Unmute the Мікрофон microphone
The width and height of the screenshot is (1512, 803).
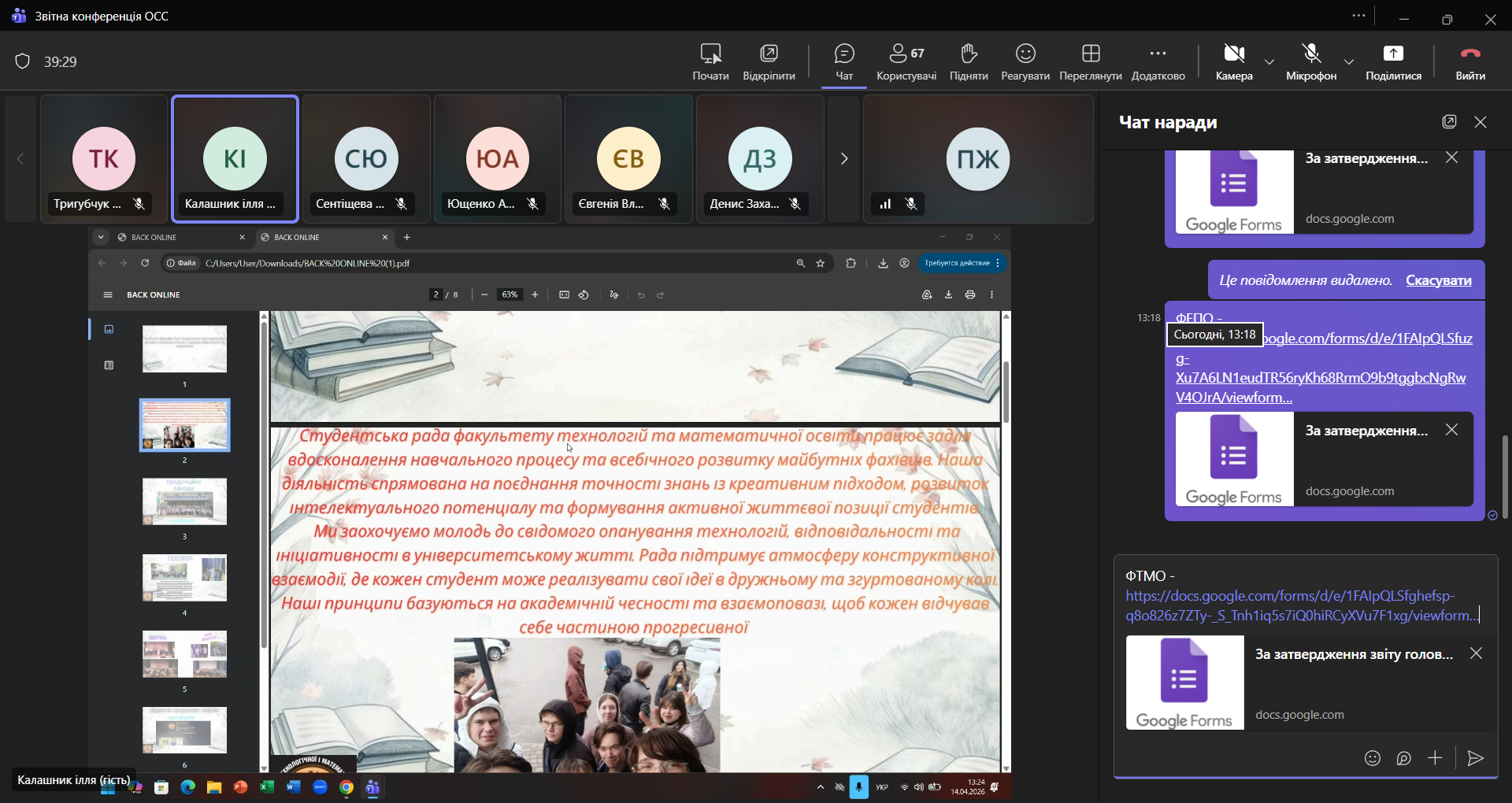click(x=1310, y=61)
